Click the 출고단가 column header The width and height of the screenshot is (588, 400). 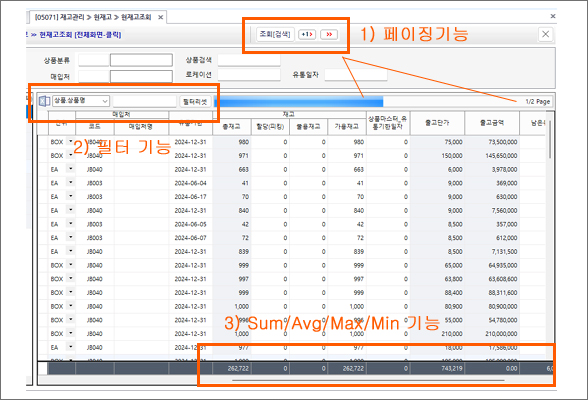(x=437, y=123)
